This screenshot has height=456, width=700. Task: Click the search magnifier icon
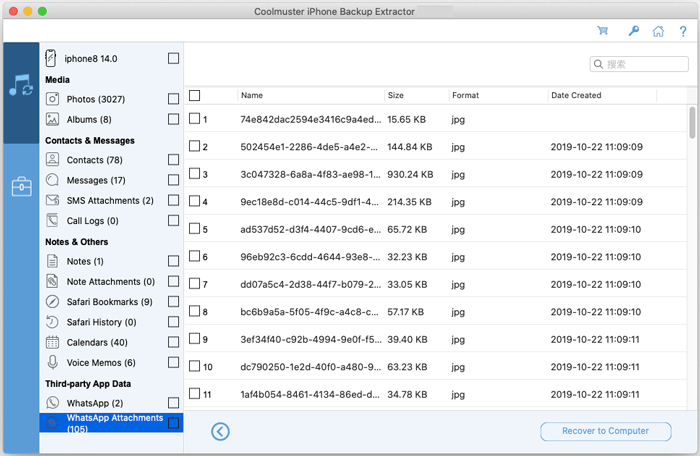point(599,64)
